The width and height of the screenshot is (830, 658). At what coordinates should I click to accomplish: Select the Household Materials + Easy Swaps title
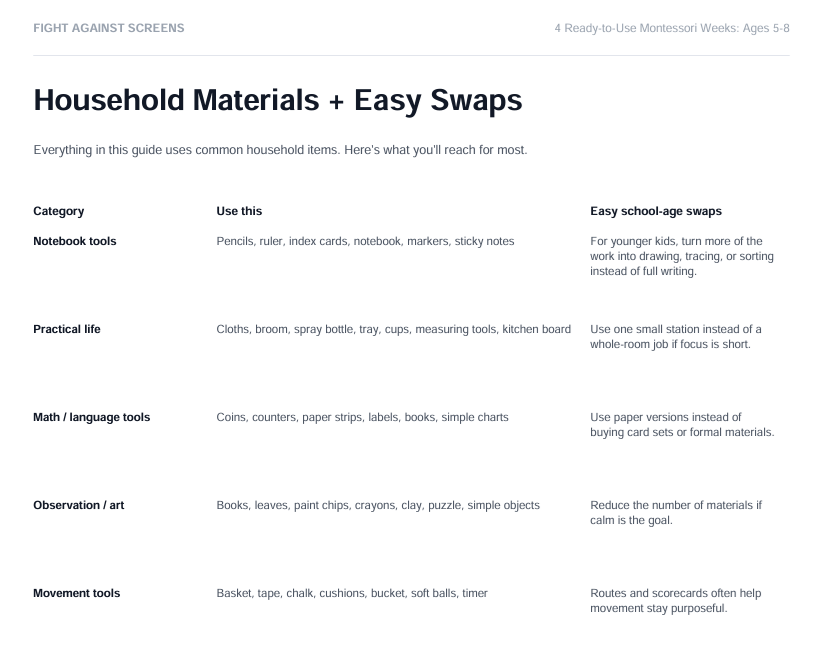pos(278,100)
